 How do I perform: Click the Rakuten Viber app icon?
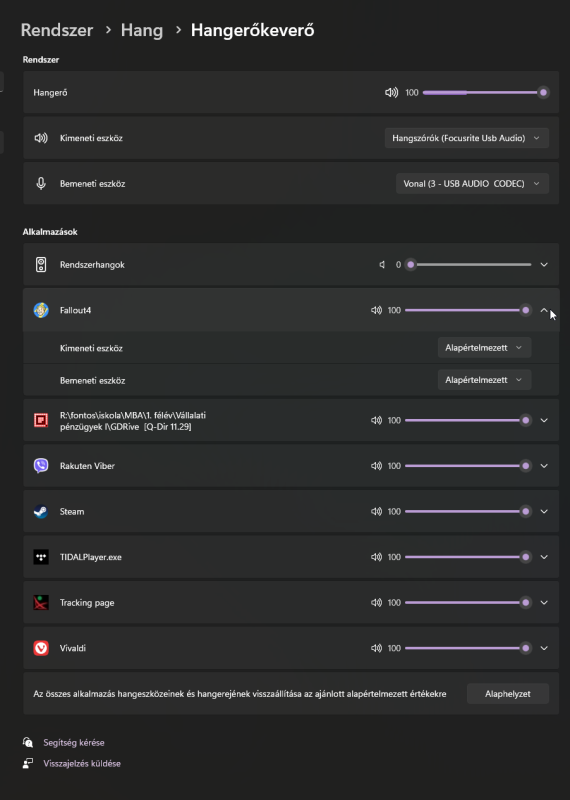pos(41,466)
